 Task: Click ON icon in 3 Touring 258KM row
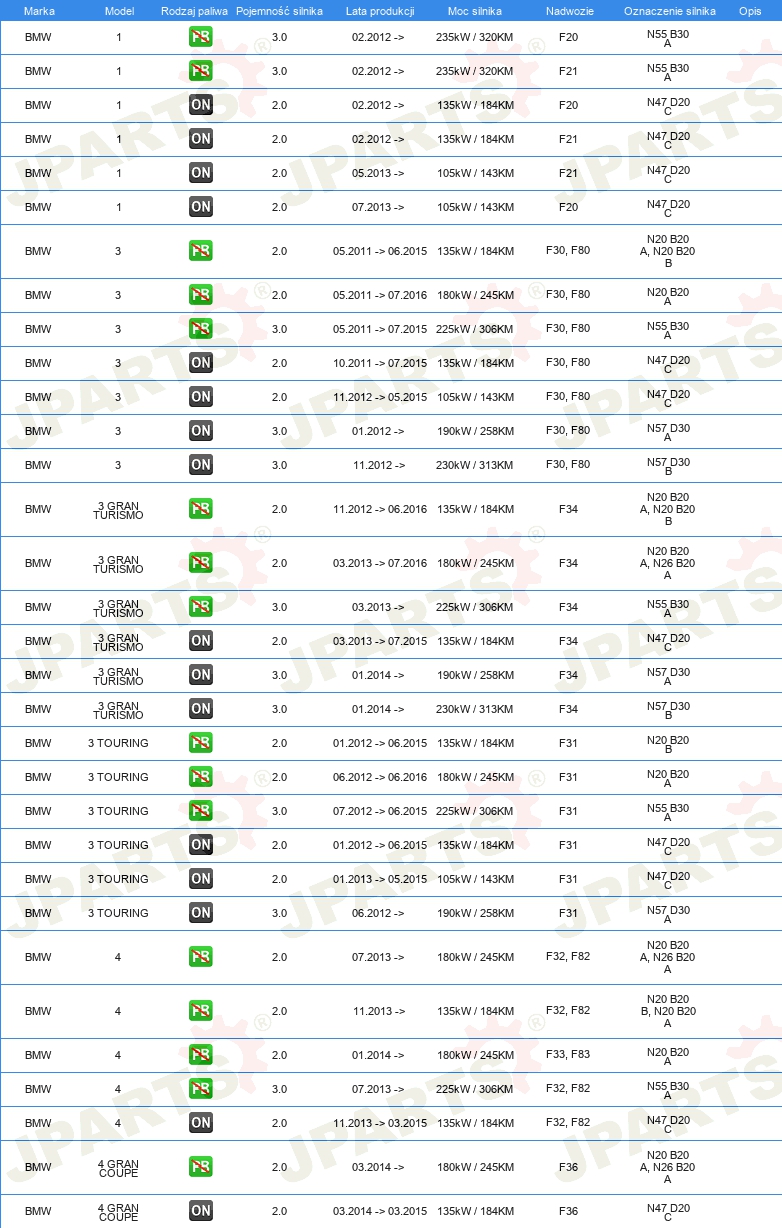[201, 913]
